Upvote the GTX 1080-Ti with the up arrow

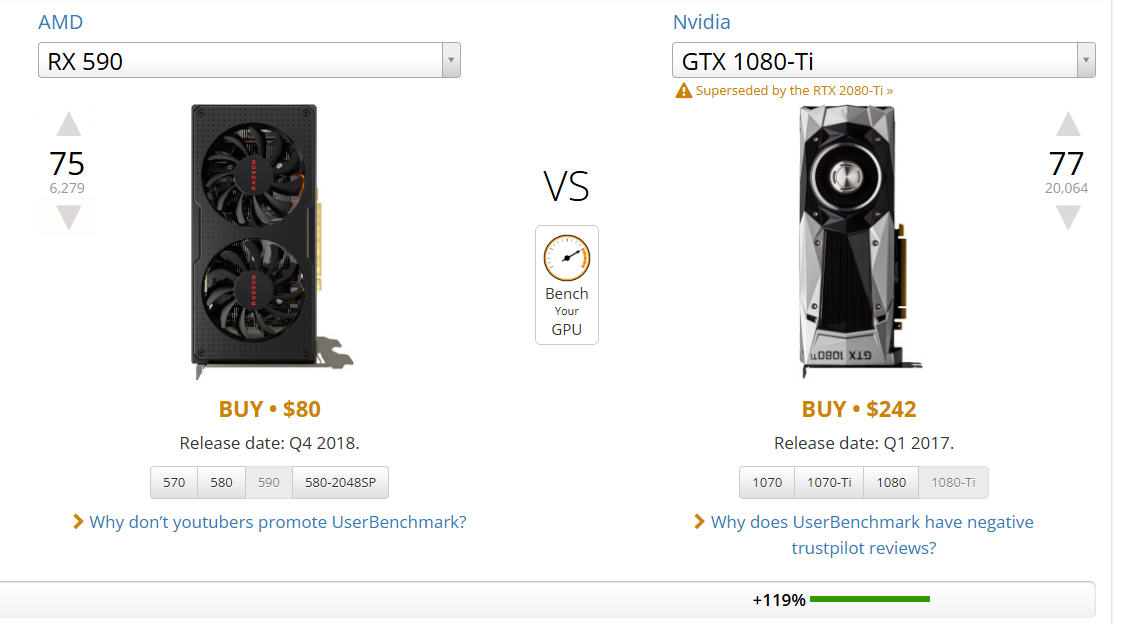point(1068,125)
